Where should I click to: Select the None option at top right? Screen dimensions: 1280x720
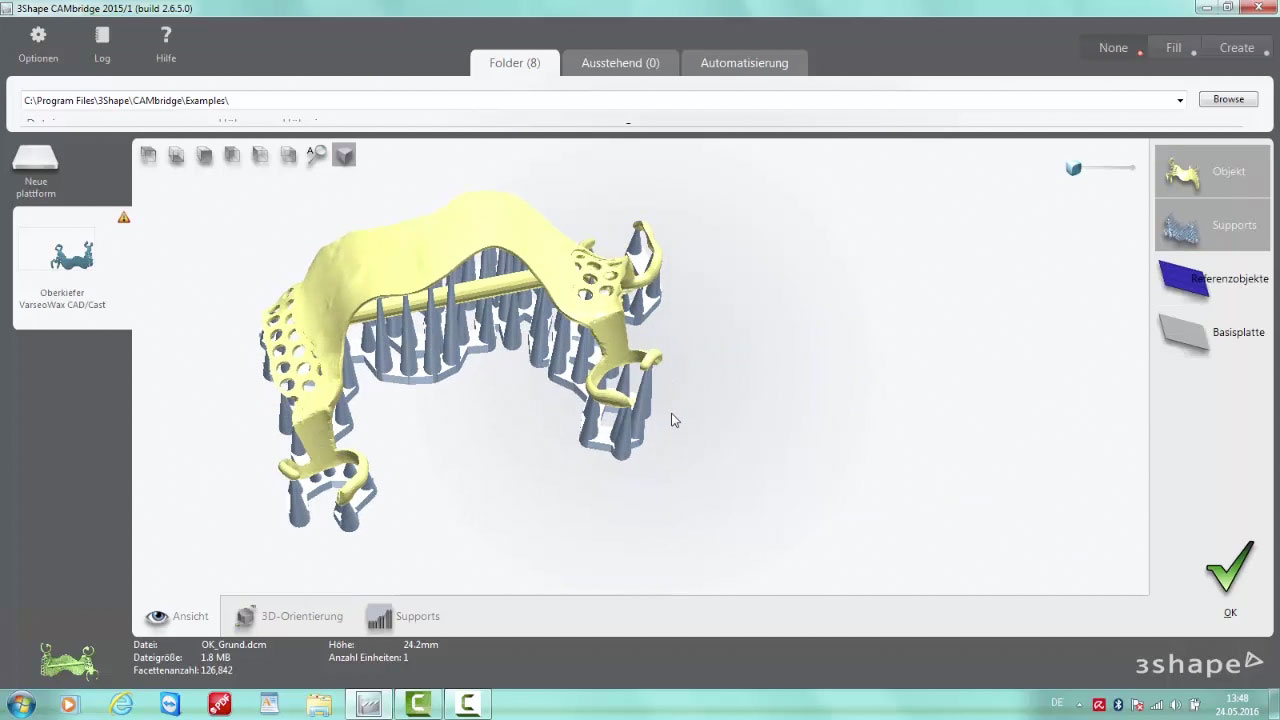click(1113, 48)
